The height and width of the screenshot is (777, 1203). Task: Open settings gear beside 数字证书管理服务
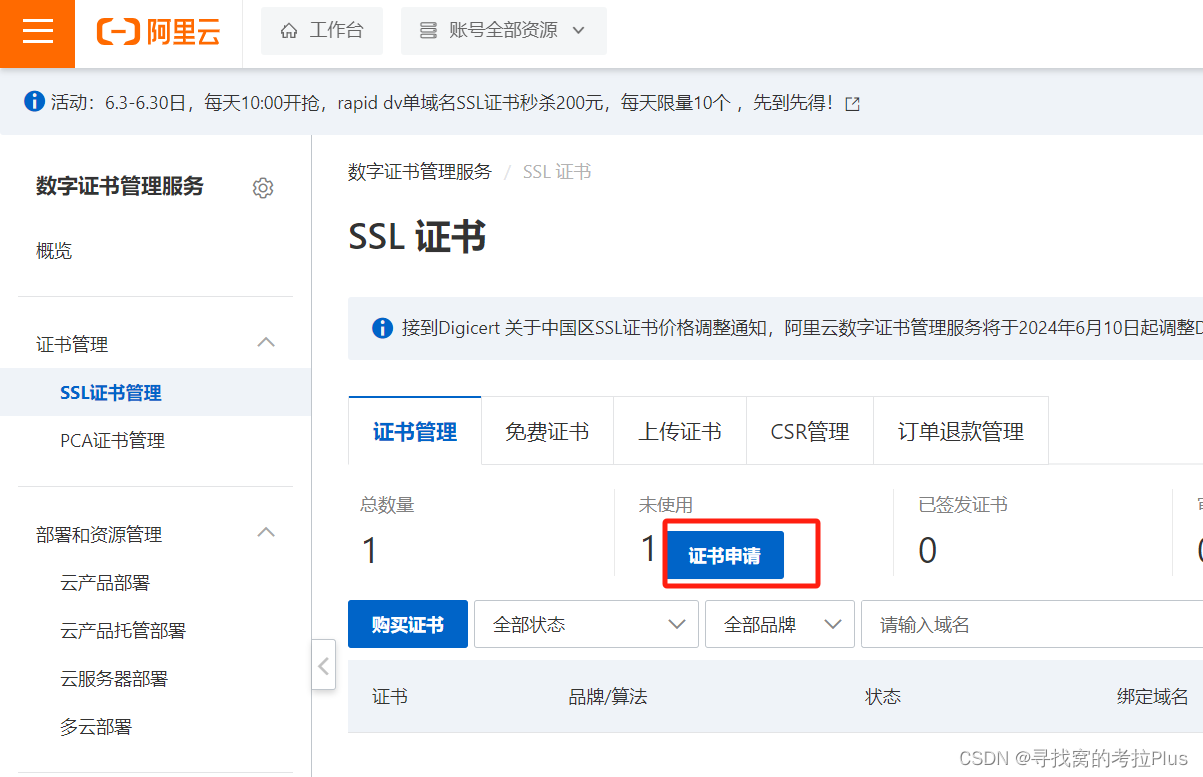point(263,188)
